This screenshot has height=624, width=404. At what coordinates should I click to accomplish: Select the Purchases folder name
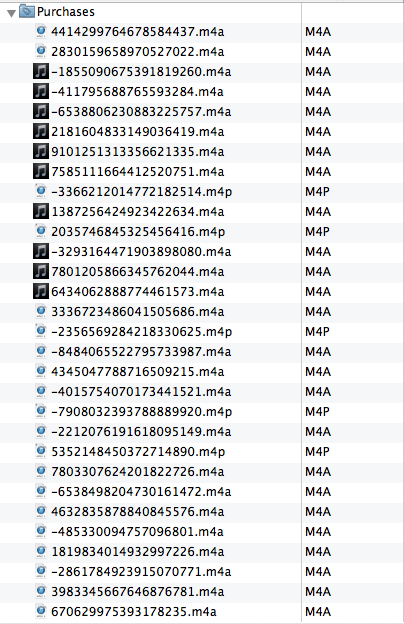66,12
